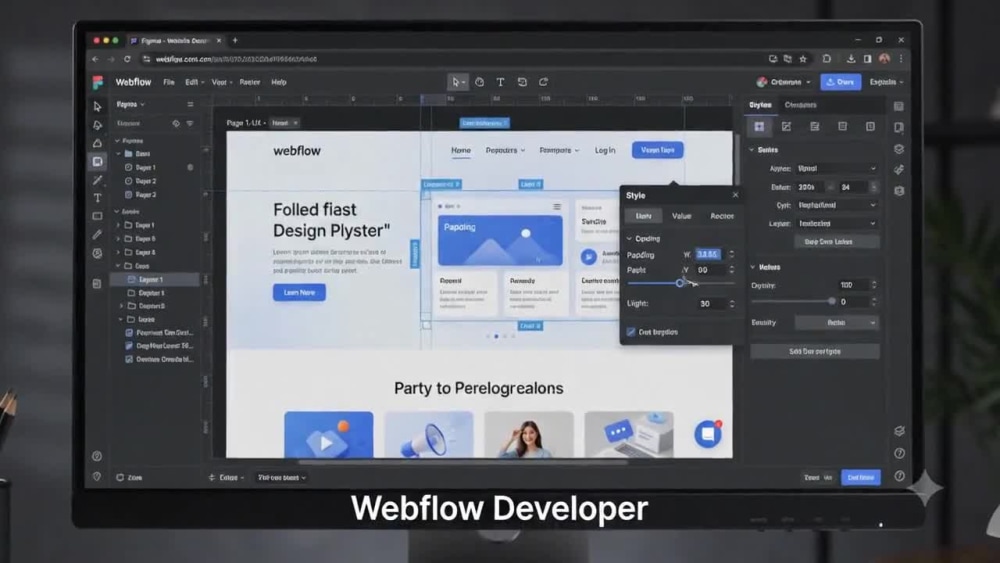Click the active grid layout icon in Styles panel

coord(759,126)
